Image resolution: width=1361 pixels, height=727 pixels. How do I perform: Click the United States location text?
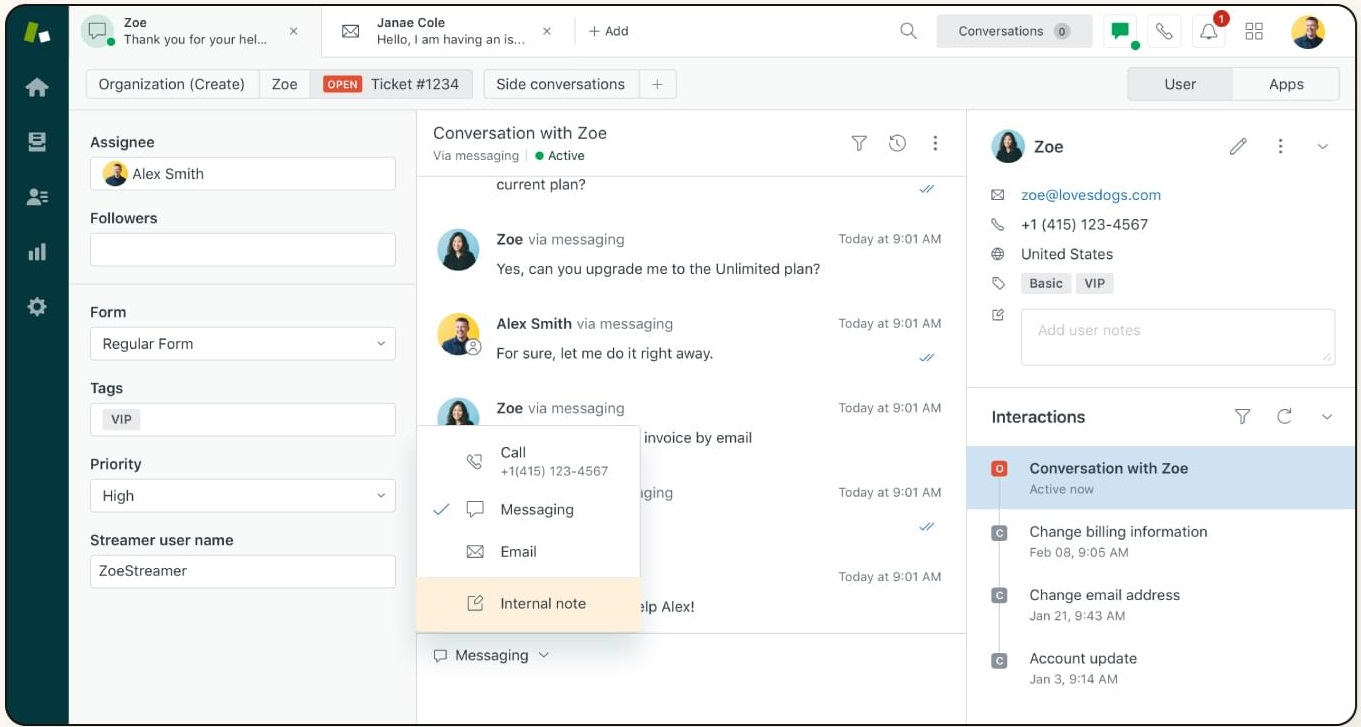[x=1067, y=254]
